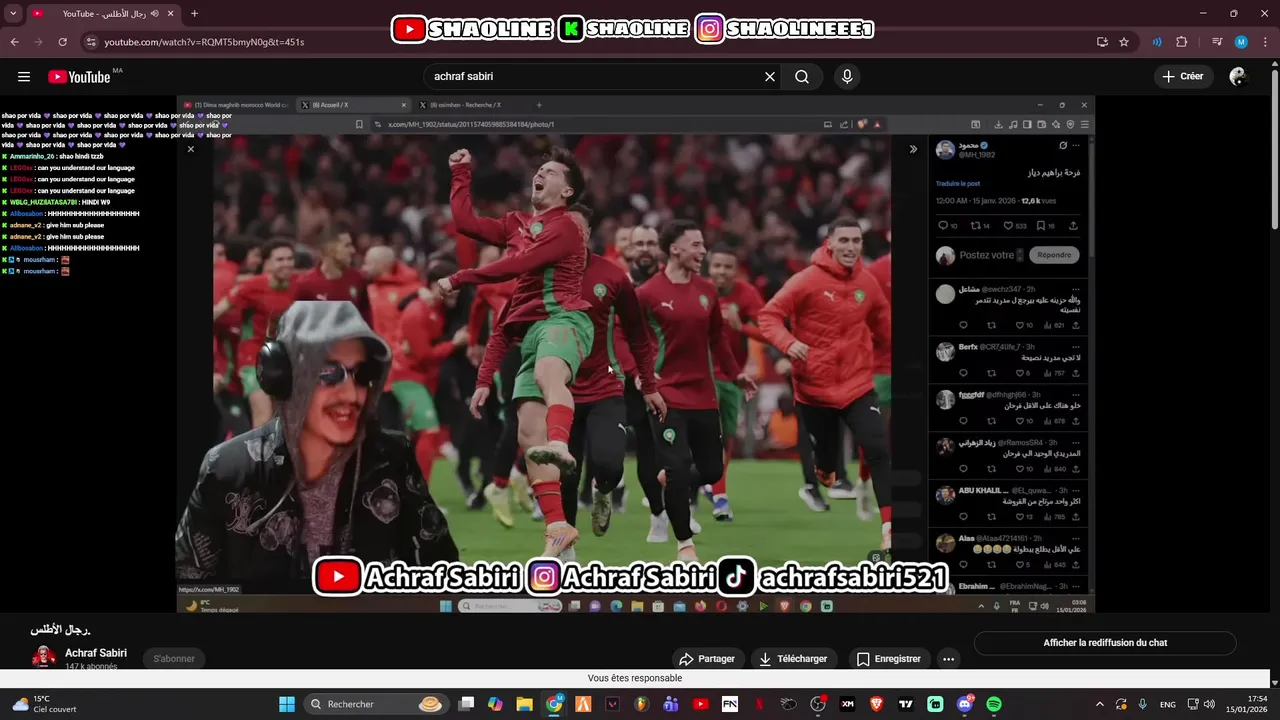Open the browser media controls icon
This screenshot has height=720, width=1280.
point(1217,42)
